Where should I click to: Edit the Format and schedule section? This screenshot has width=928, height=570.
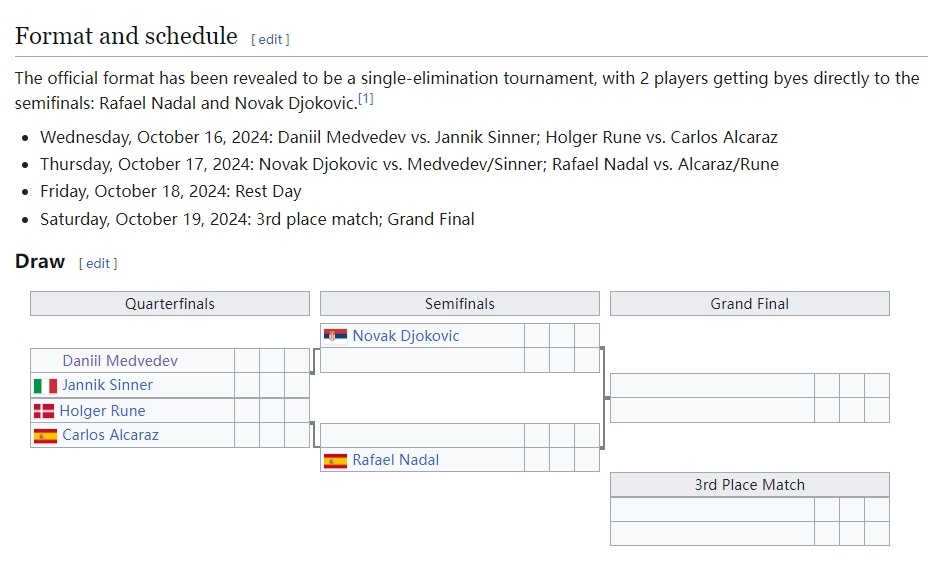point(270,40)
